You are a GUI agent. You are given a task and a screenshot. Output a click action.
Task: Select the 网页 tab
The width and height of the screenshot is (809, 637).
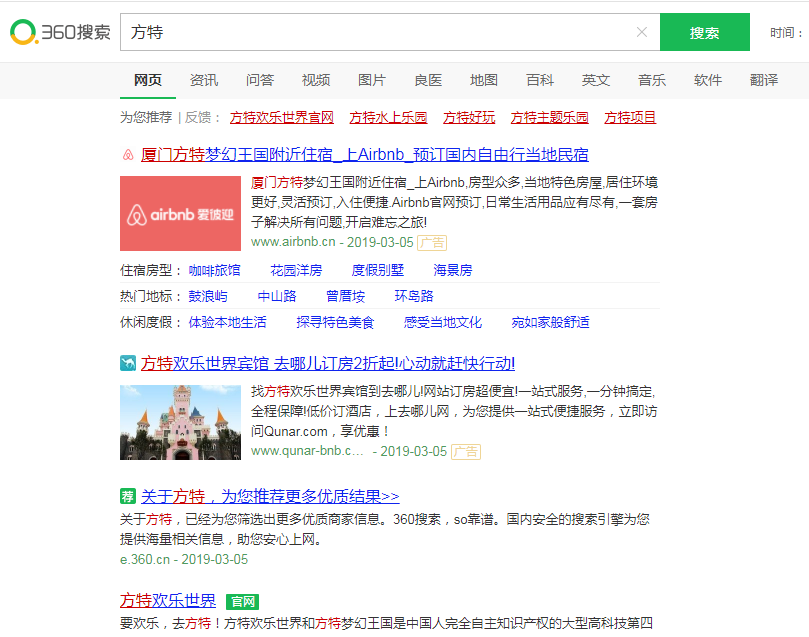(x=148, y=80)
